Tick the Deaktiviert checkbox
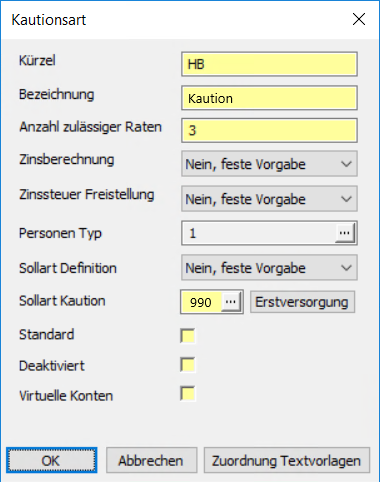This screenshot has width=380, height=482. [188, 364]
